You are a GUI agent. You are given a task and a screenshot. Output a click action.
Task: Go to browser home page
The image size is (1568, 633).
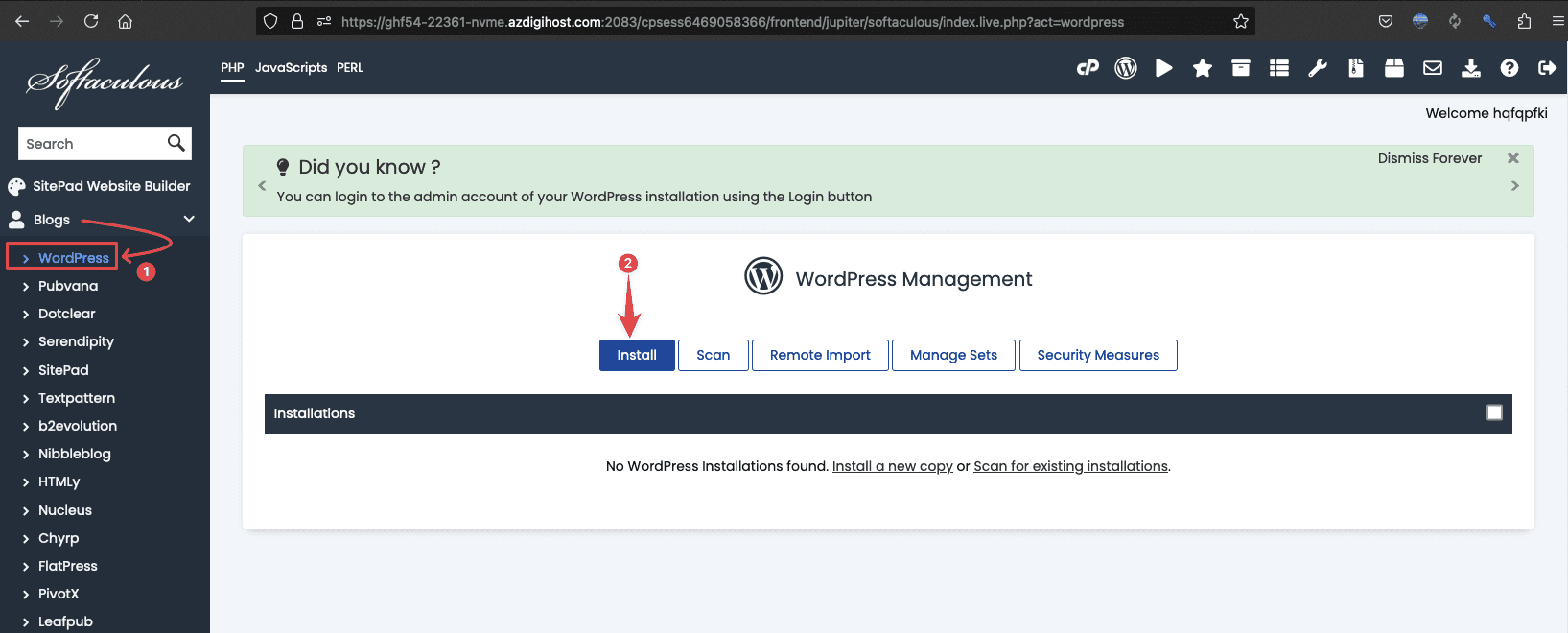pos(125,21)
